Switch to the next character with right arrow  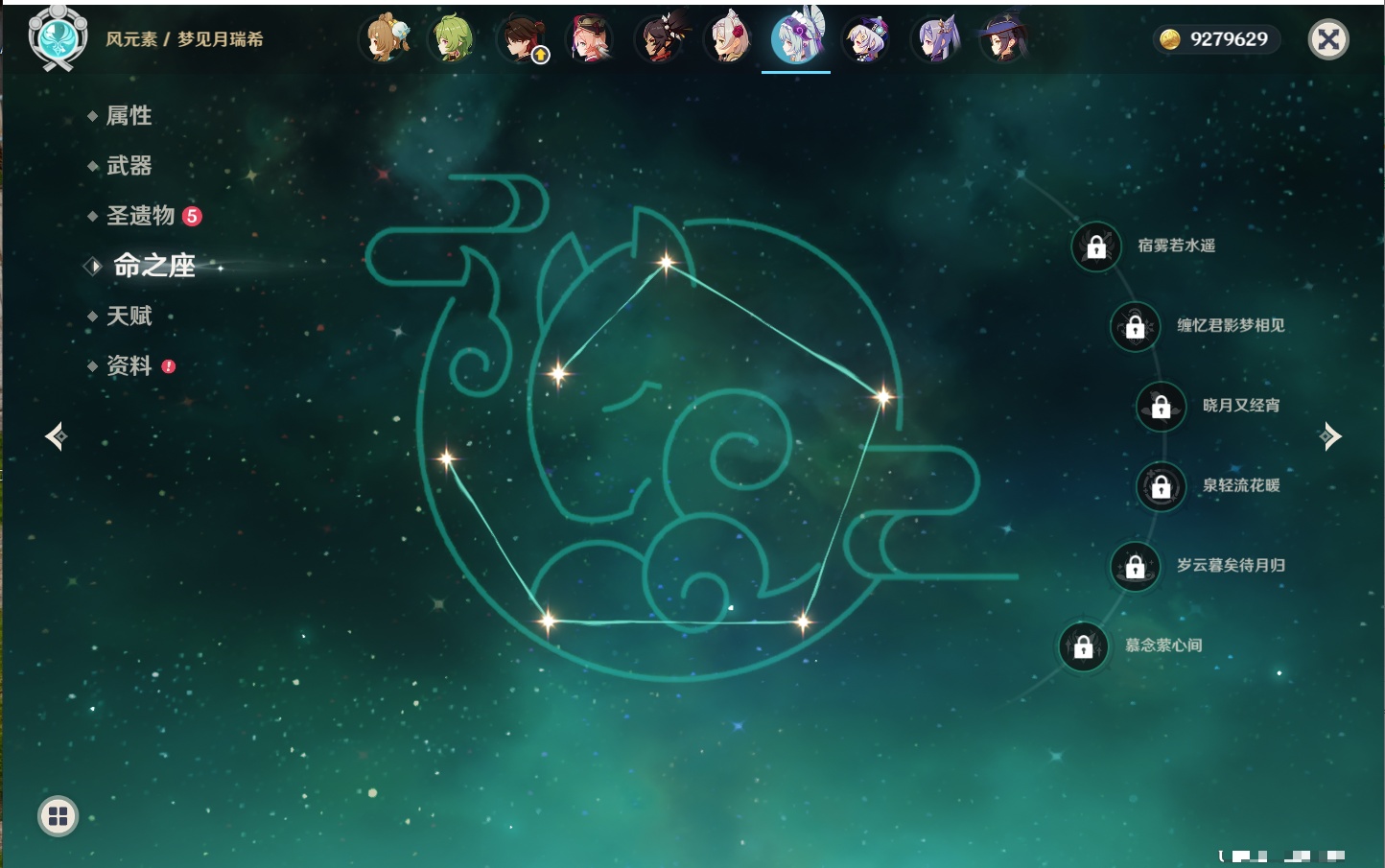[1330, 436]
